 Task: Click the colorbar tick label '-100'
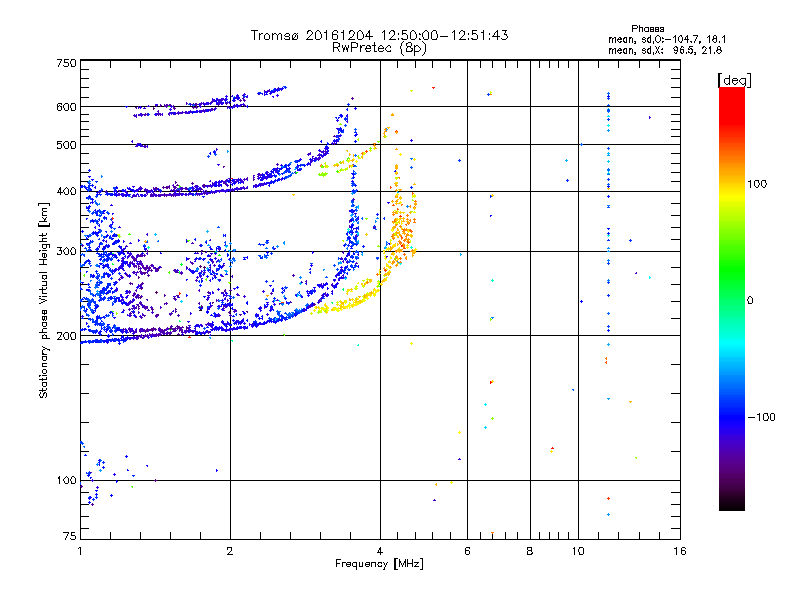click(x=761, y=417)
